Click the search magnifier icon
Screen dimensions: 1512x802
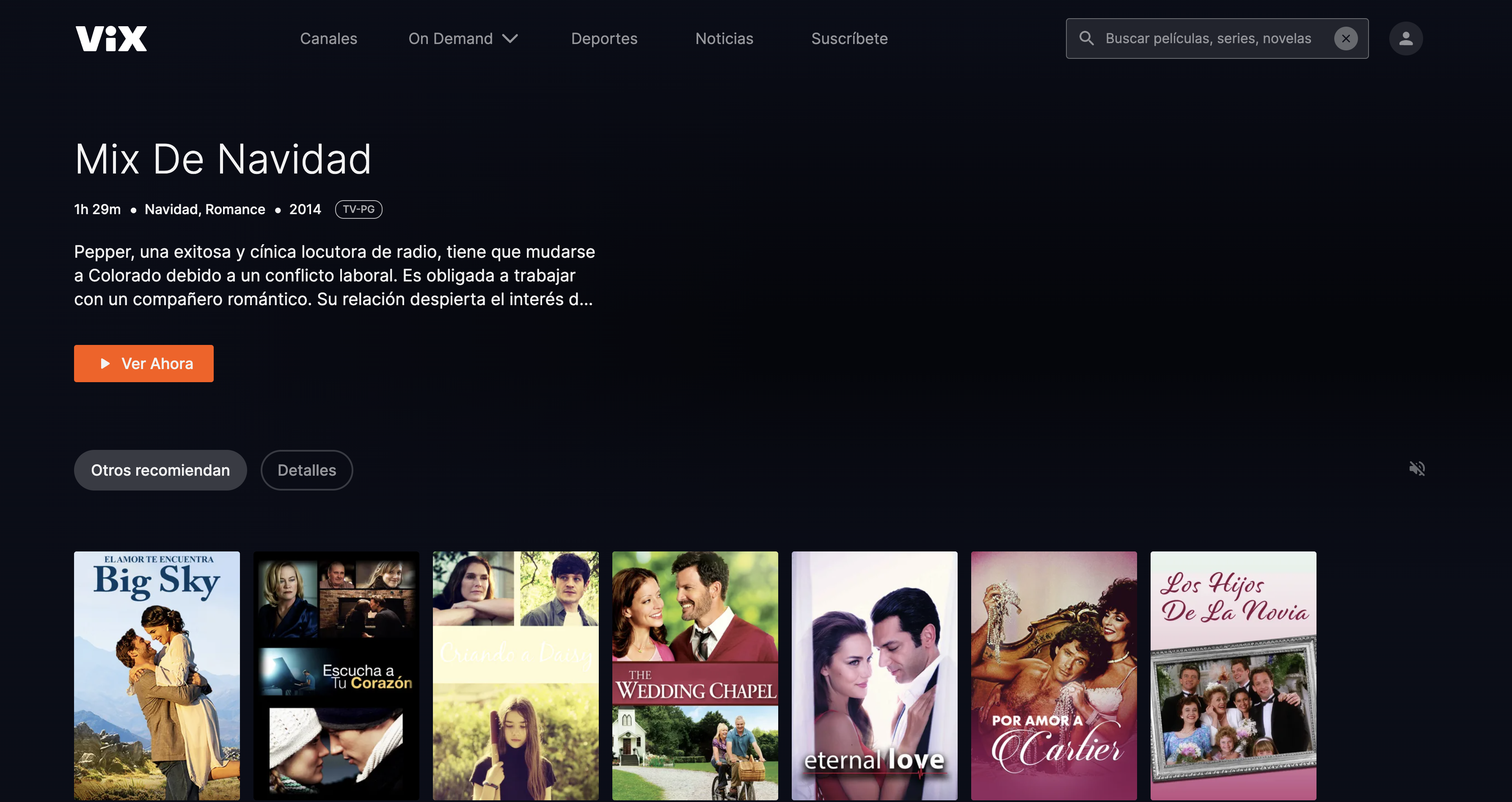pos(1086,39)
